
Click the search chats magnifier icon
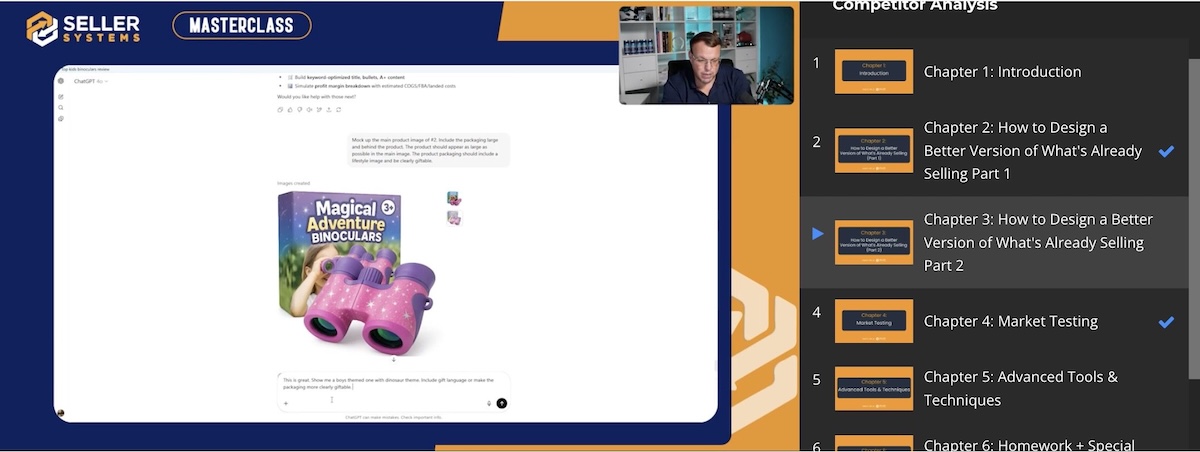[61, 107]
